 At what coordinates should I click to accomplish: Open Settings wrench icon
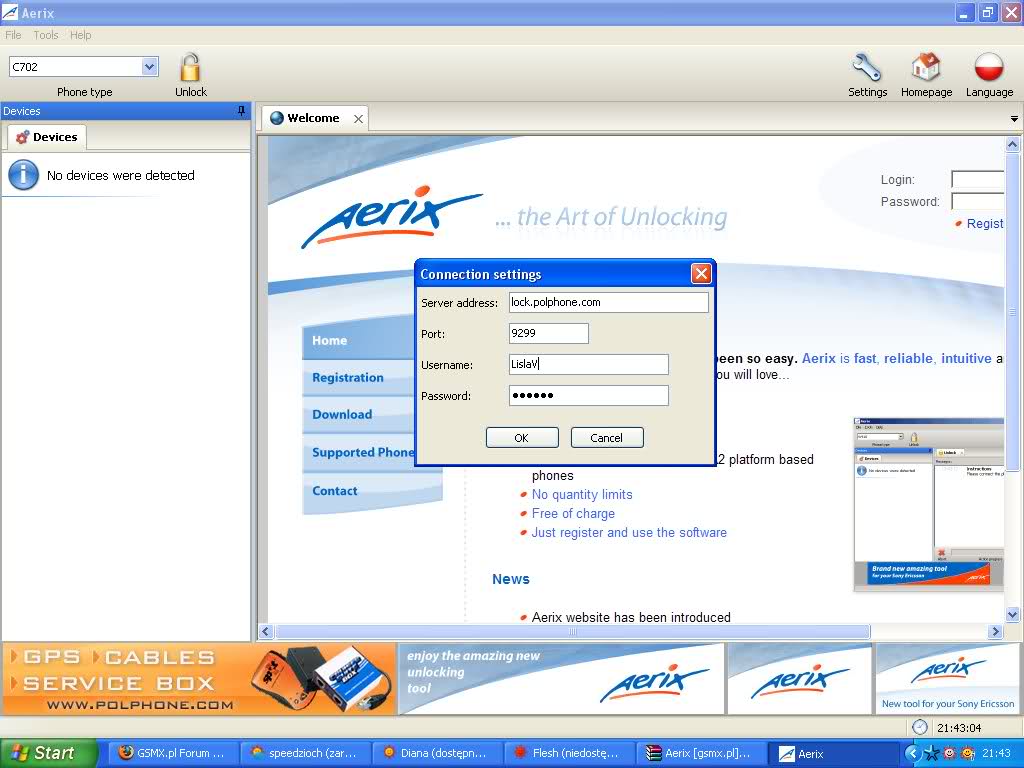(866, 68)
